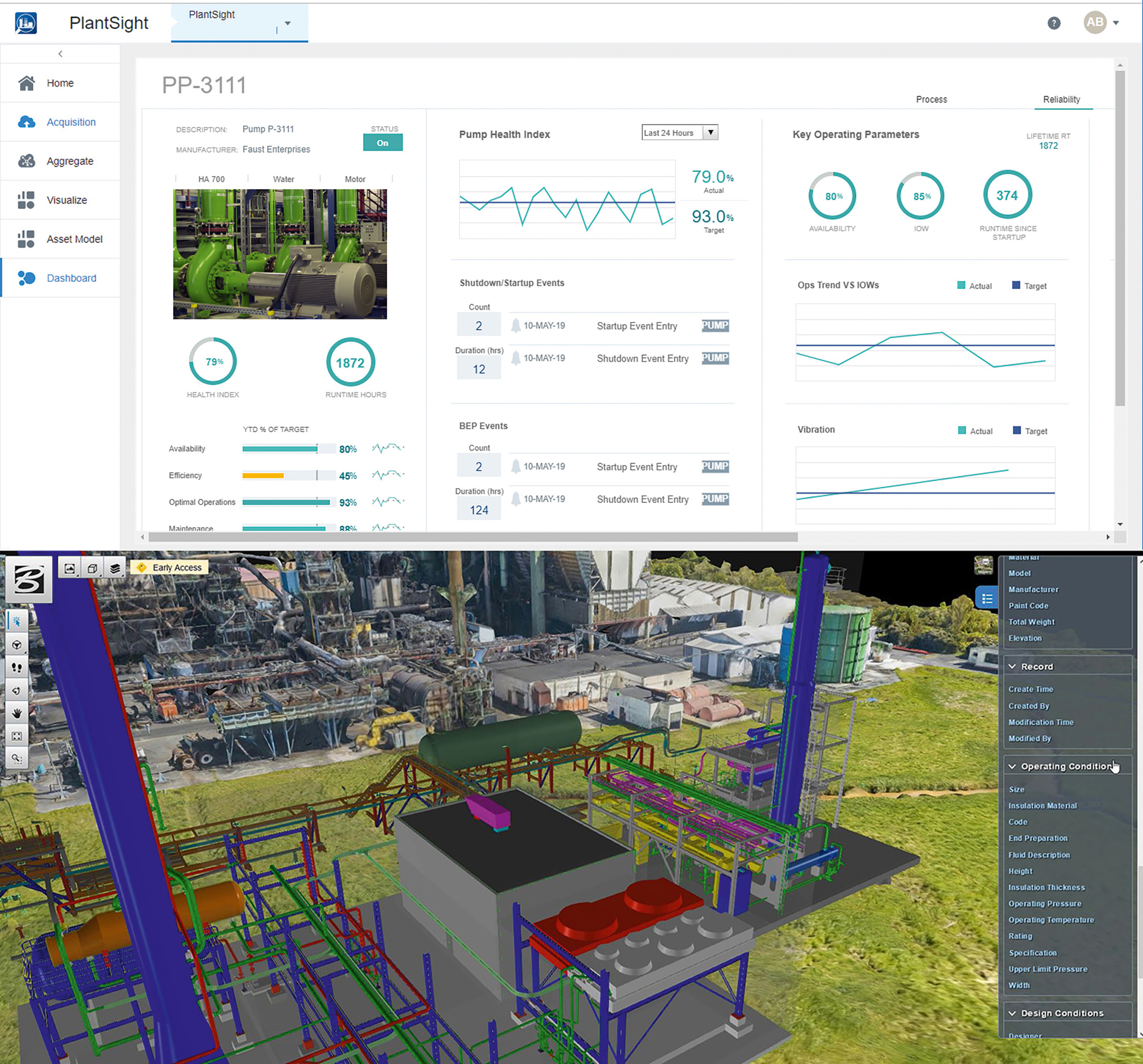Screen dimensions: 1143x1064
Task: Open the 3D cube view tool
Action: click(x=92, y=568)
